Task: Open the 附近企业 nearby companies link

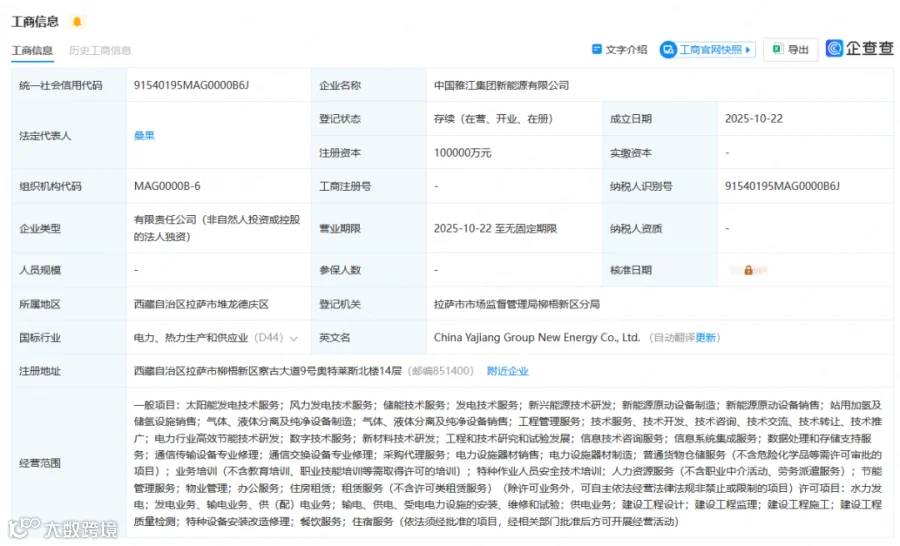Action: tap(507, 371)
